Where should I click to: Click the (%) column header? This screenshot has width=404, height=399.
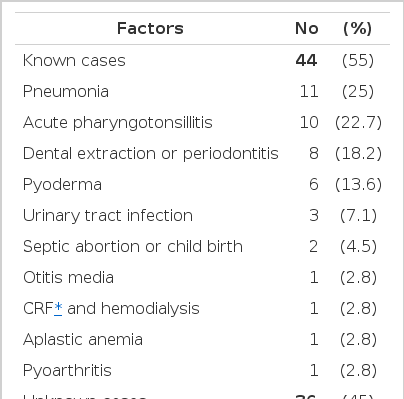358,28
